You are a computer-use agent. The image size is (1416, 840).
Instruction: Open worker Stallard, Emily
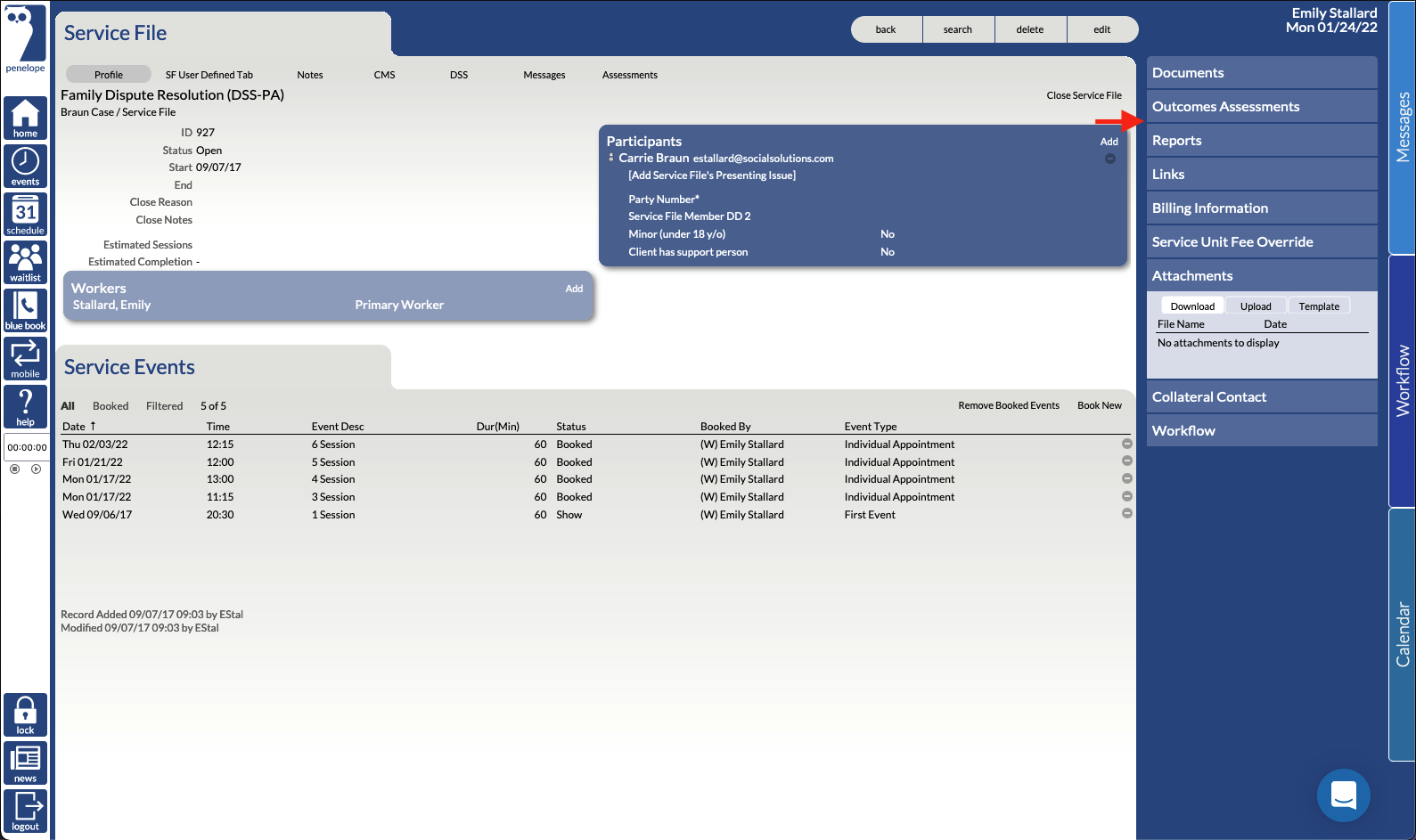pyautogui.click(x=111, y=305)
